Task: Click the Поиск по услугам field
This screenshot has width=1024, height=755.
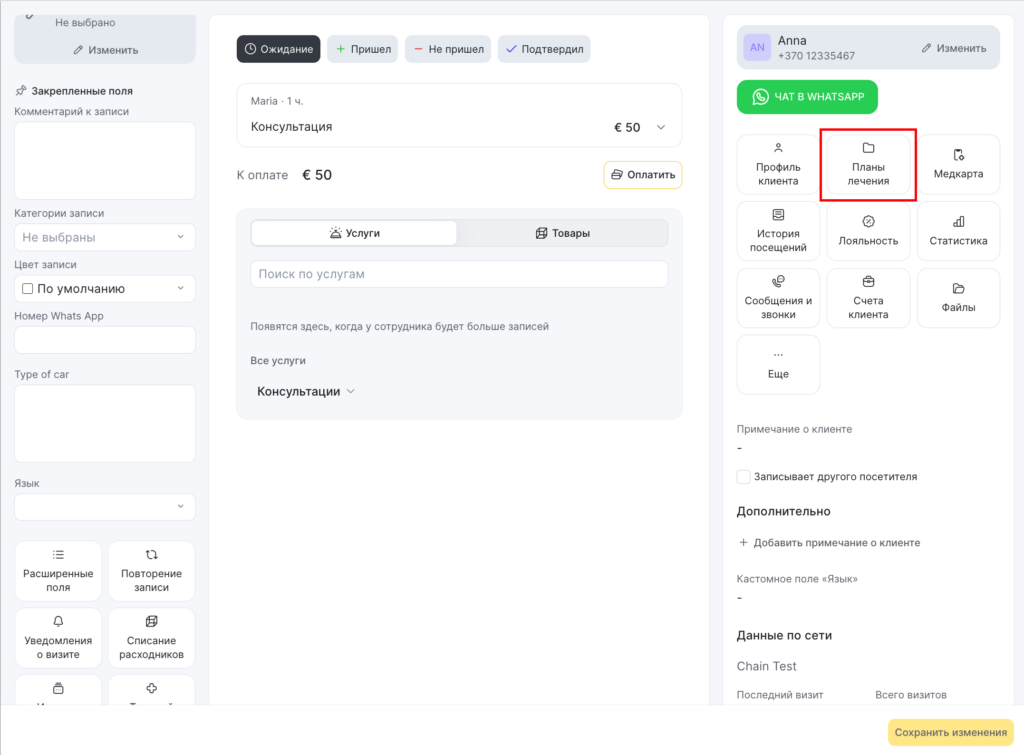Action: (x=459, y=274)
